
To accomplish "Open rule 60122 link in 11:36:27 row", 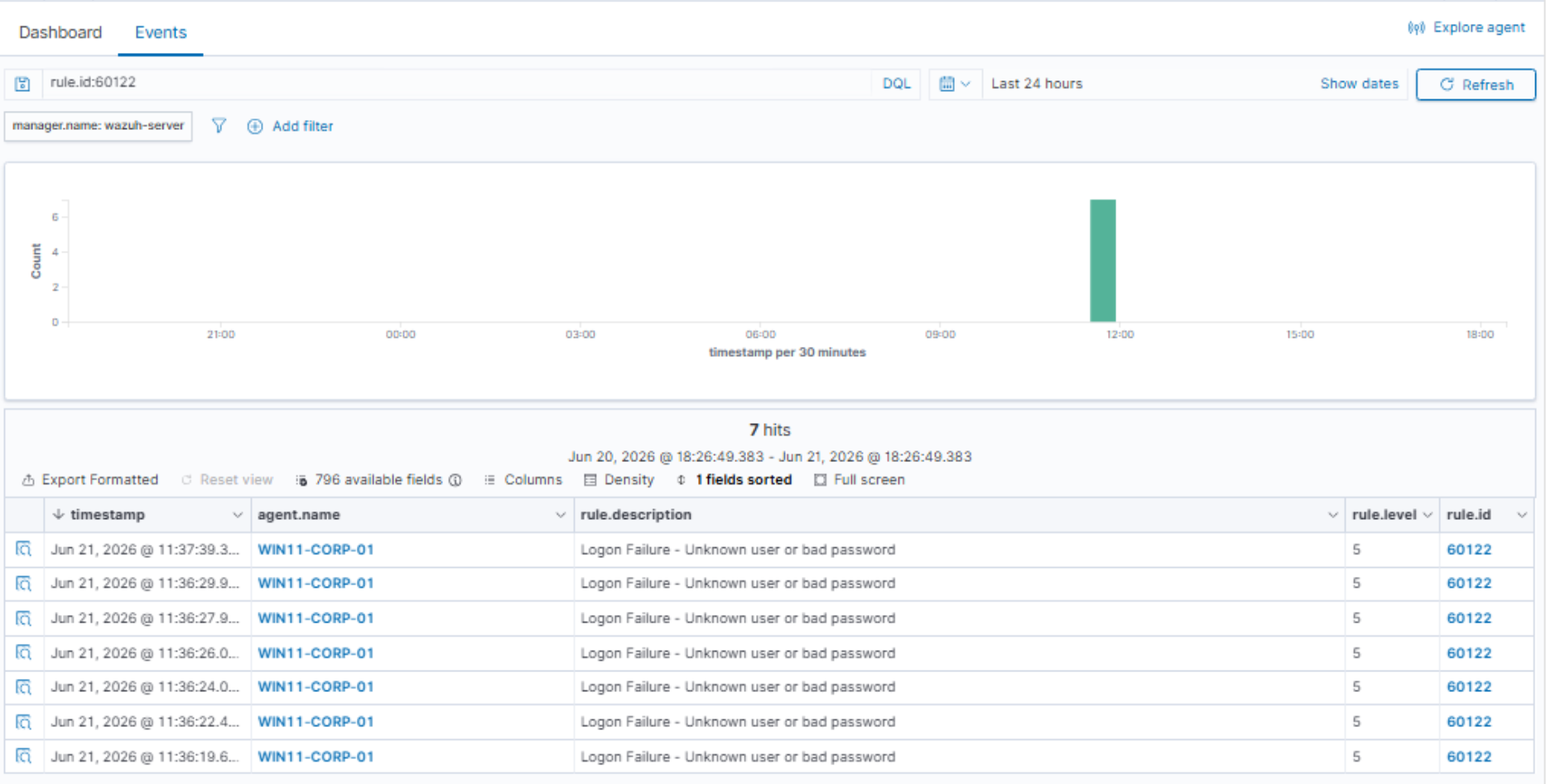I will 1469,618.
